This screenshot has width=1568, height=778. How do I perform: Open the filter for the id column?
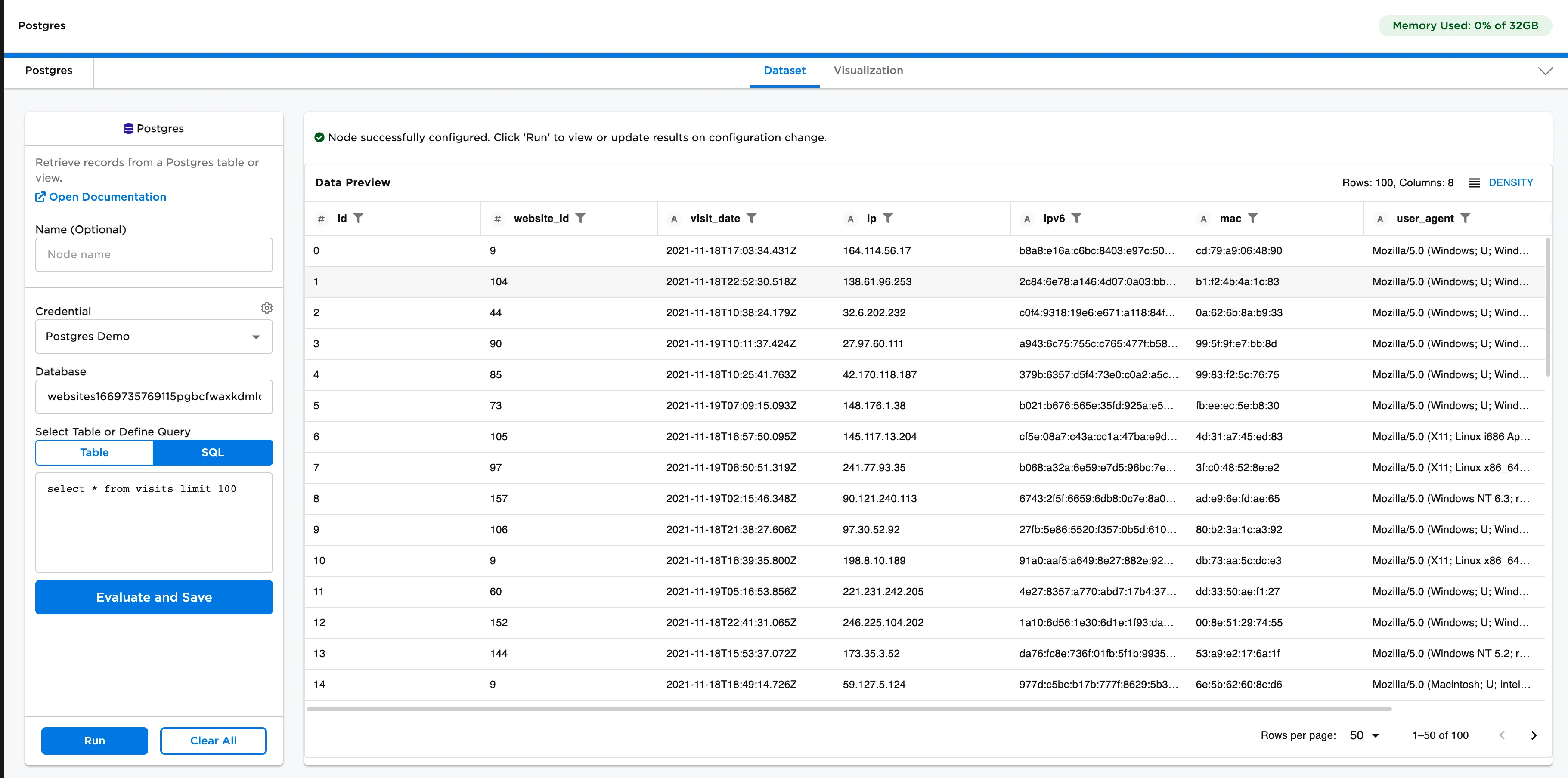pyautogui.click(x=360, y=218)
